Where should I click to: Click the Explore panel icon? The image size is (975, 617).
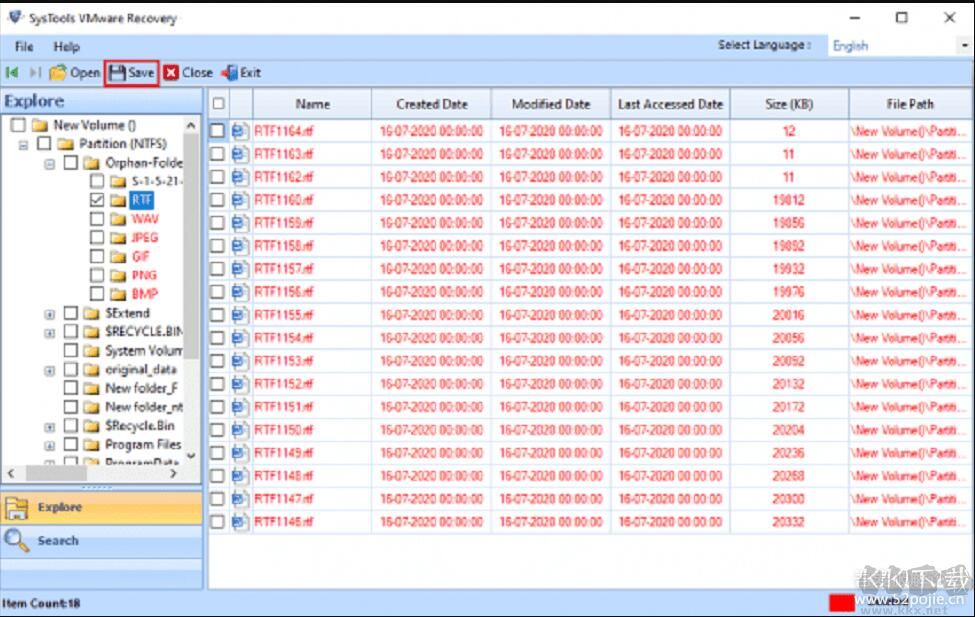pos(18,507)
